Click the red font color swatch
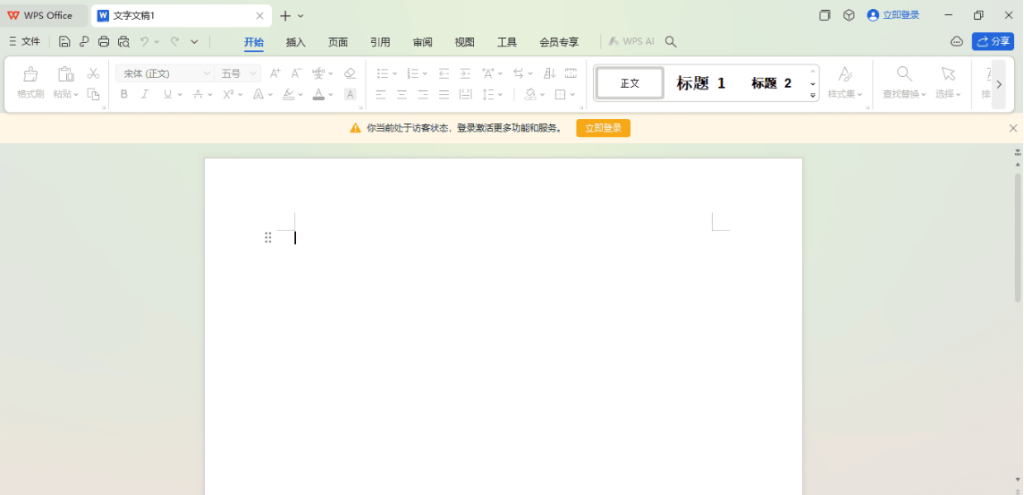Viewport: 1024px width, 495px height. [318, 94]
